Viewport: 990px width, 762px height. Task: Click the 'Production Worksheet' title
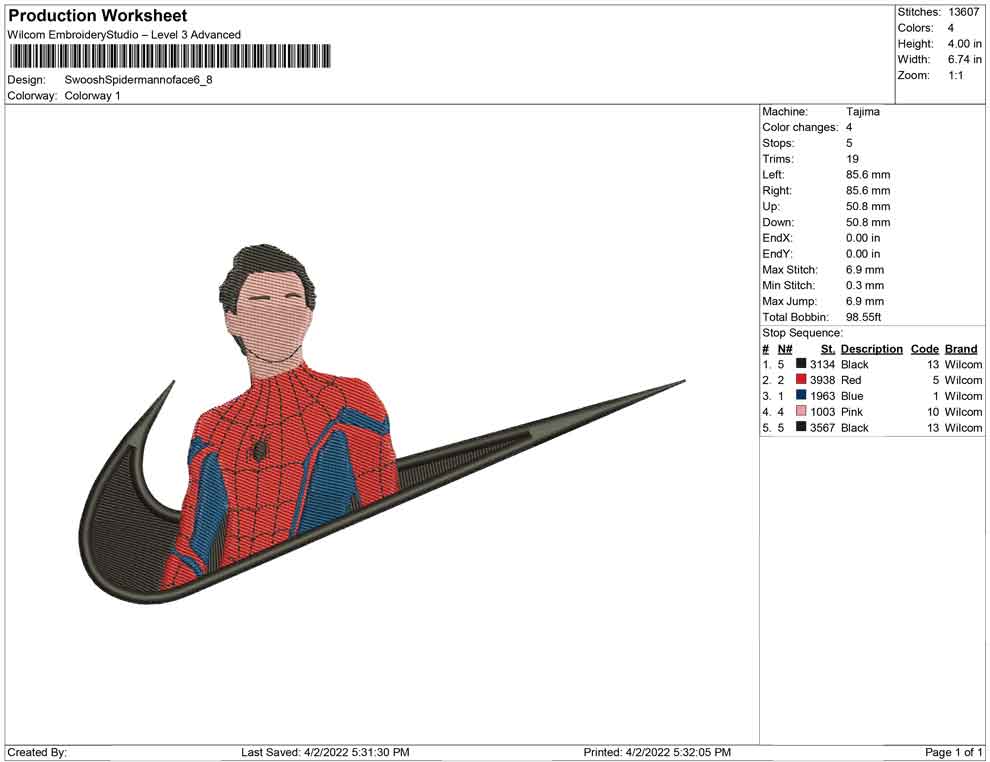[x=98, y=16]
